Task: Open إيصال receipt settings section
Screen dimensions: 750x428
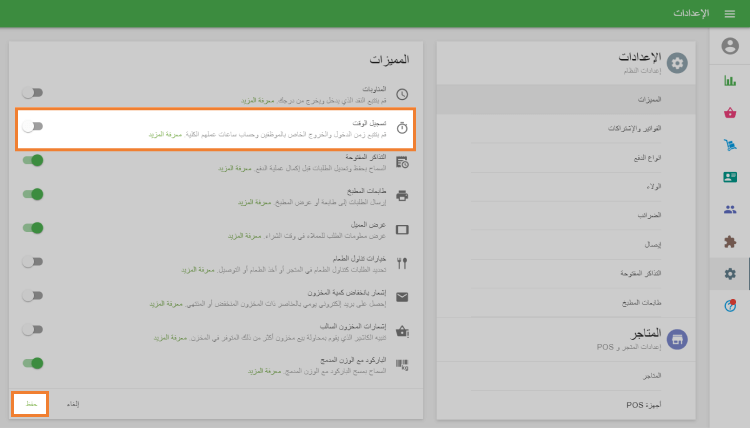Action: [x=566, y=244]
